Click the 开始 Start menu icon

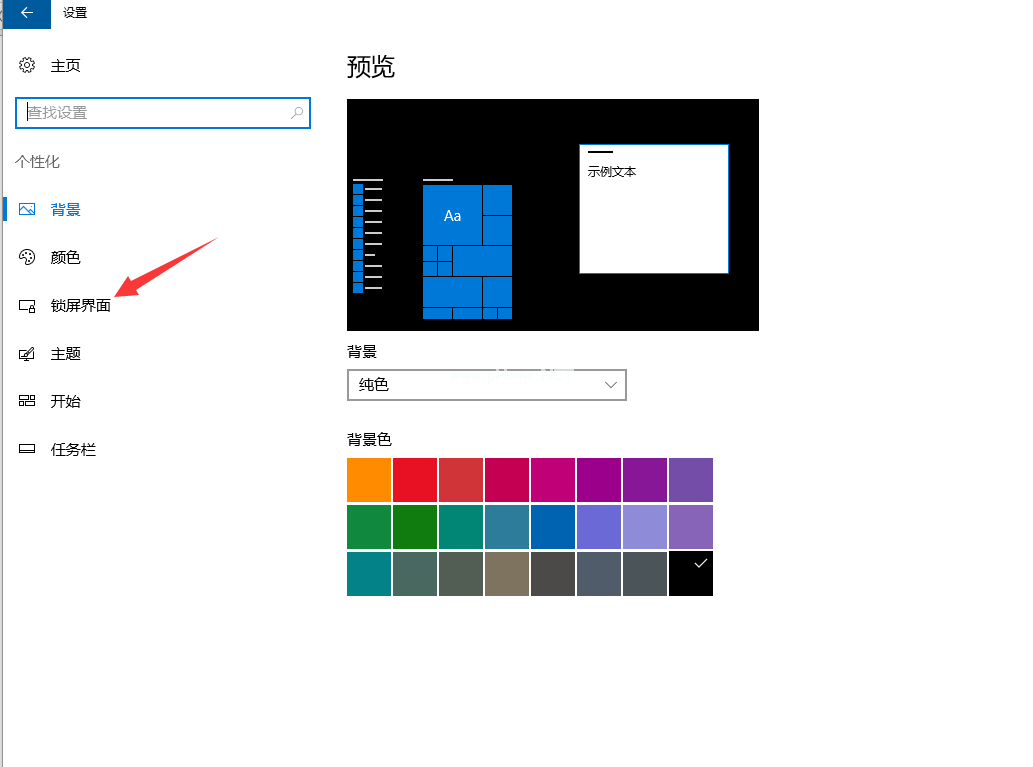coord(27,401)
